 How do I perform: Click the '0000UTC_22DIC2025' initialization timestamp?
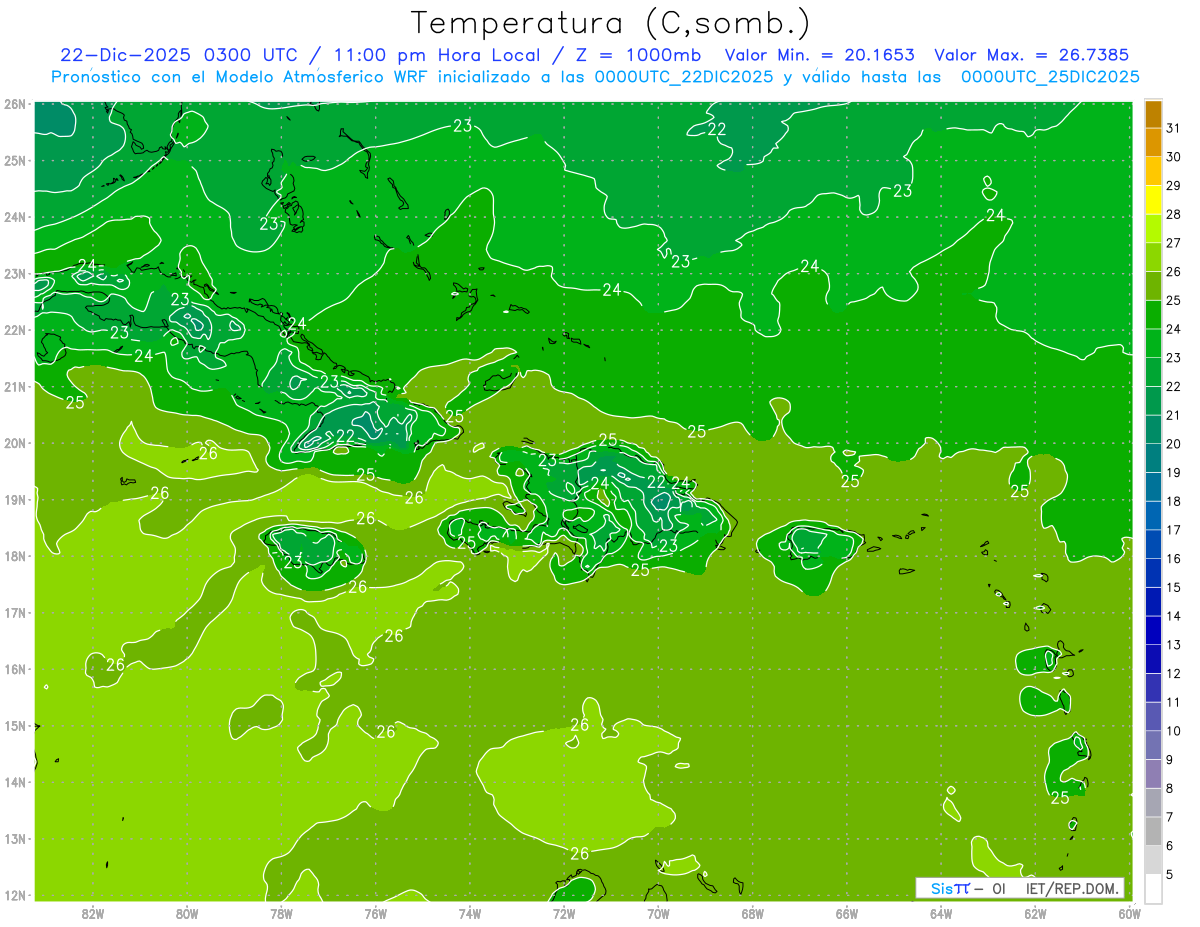pos(682,77)
